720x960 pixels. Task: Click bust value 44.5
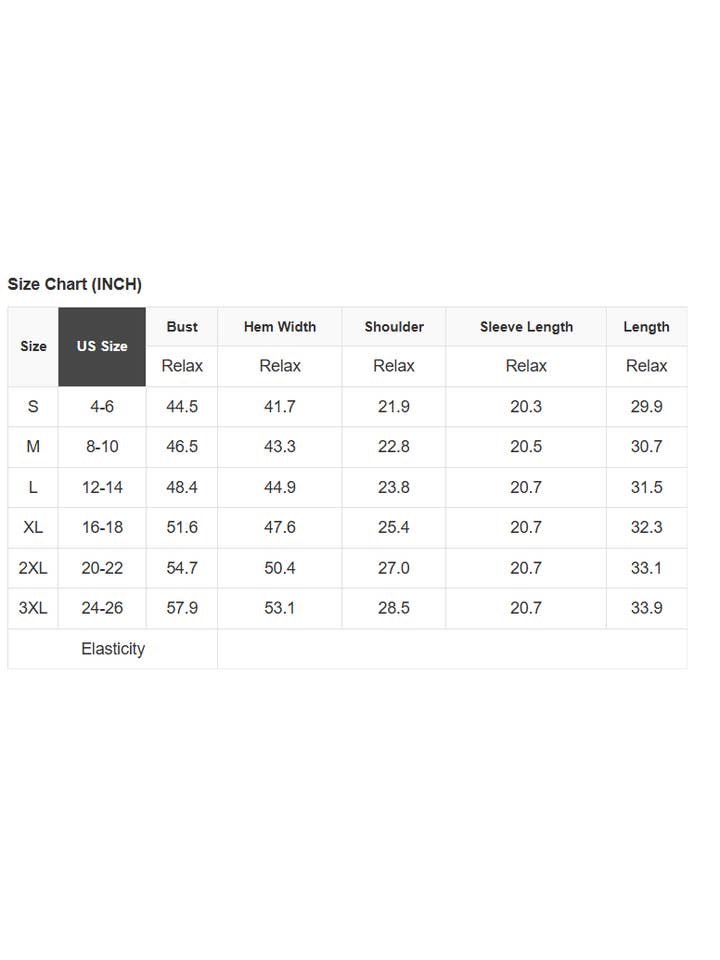(182, 407)
